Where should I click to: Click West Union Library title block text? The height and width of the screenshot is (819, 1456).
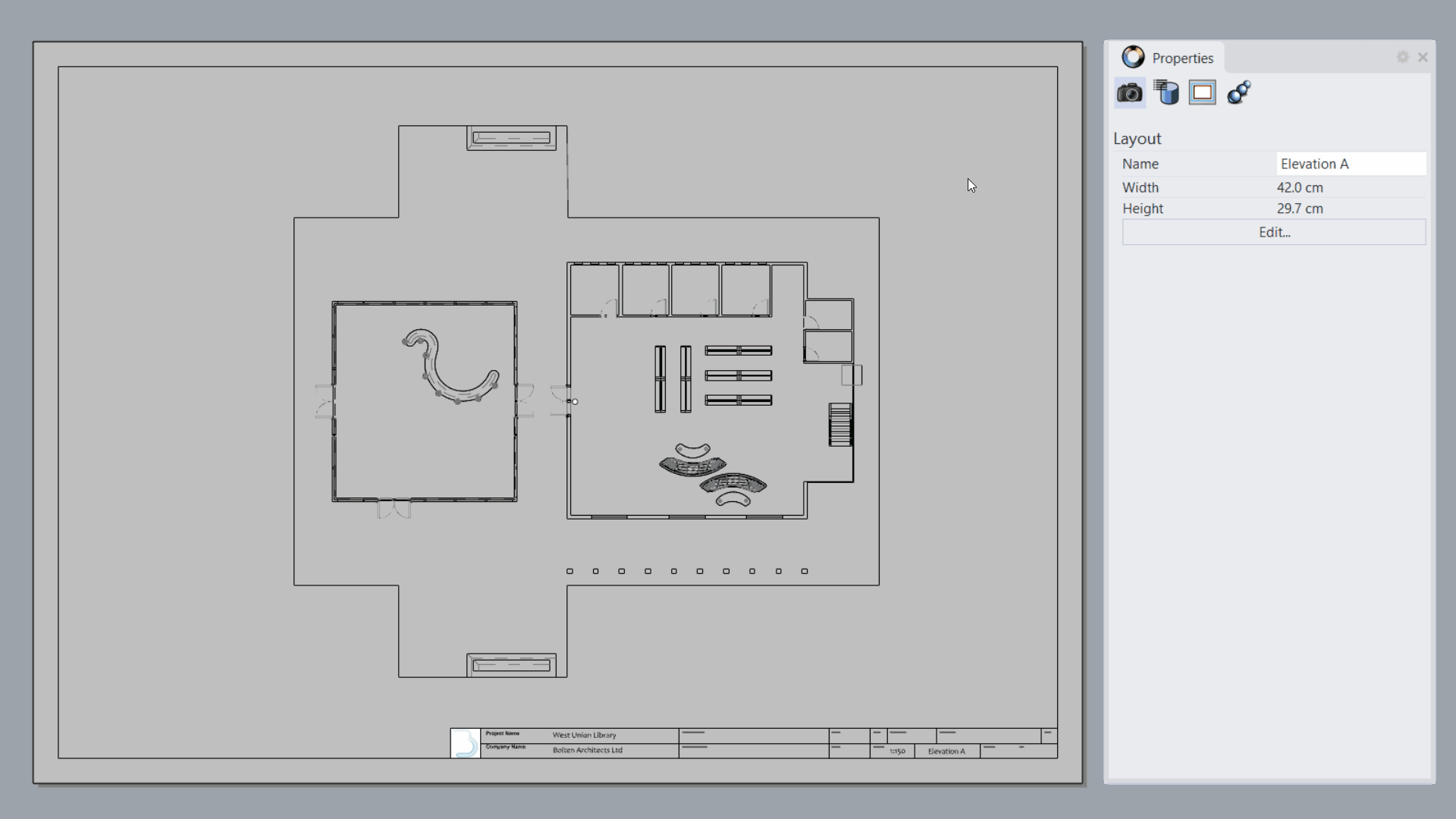pyautogui.click(x=584, y=735)
